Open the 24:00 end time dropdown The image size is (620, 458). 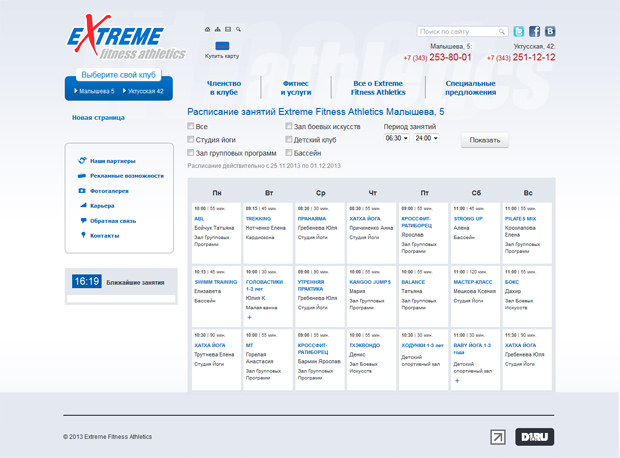click(426, 138)
